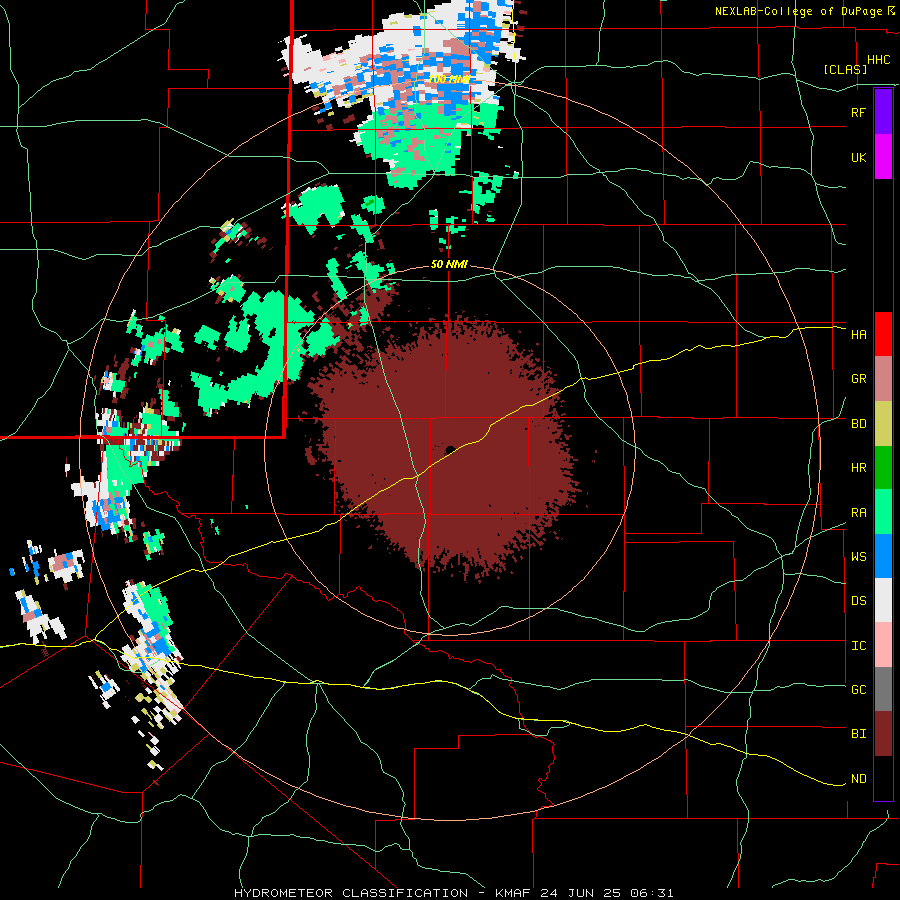Click the GC legend label

pos(858,690)
